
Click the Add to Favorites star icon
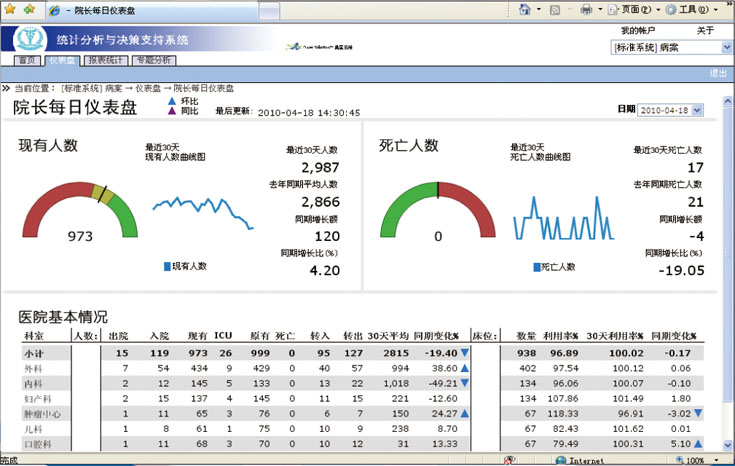click(x=29, y=9)
